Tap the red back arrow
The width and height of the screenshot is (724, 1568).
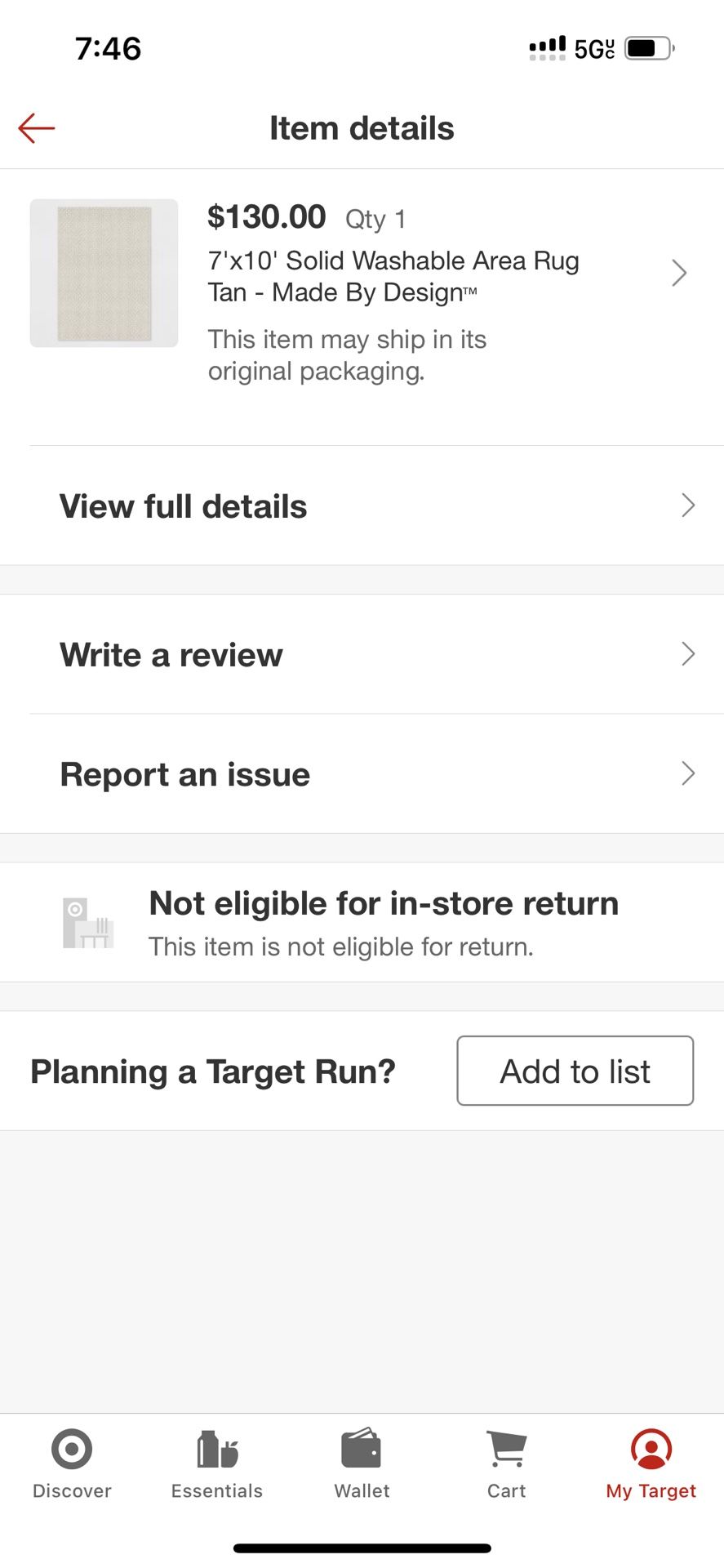coord(37,128)
